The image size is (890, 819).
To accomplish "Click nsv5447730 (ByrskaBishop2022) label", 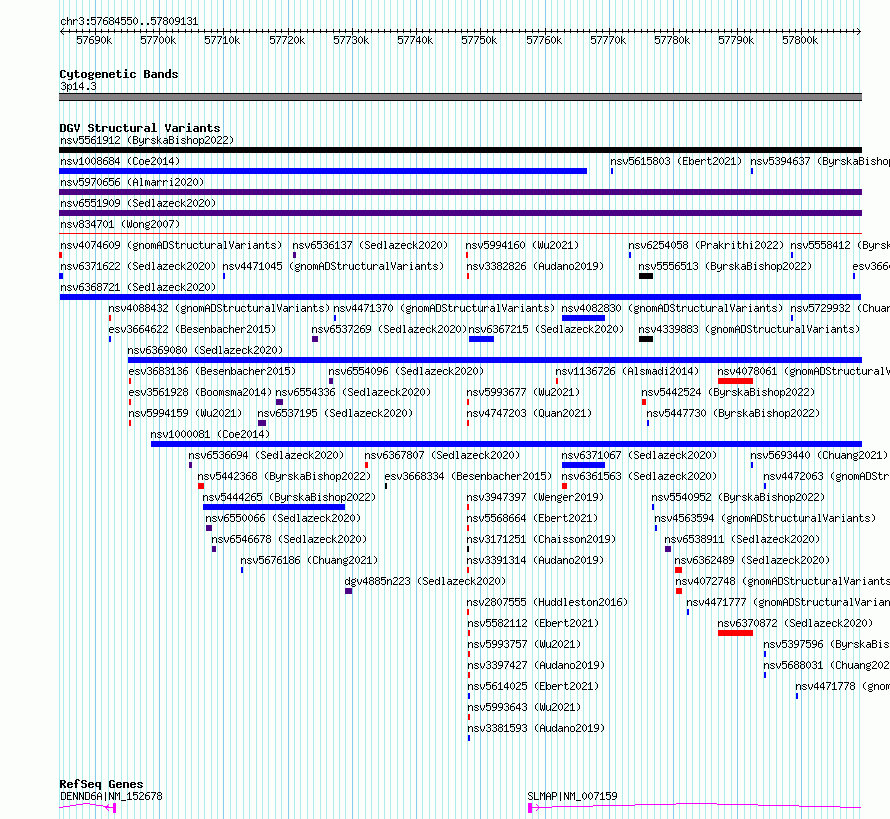I will coord(733,413).
